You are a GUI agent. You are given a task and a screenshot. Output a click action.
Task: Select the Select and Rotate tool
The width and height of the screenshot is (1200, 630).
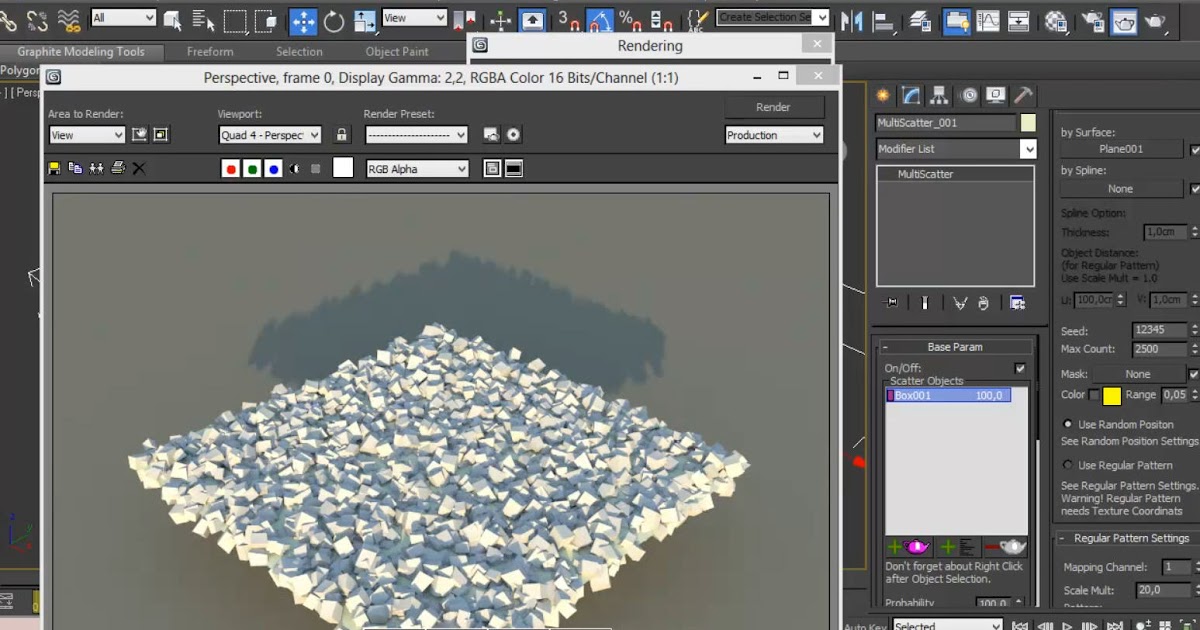[334, 20]
